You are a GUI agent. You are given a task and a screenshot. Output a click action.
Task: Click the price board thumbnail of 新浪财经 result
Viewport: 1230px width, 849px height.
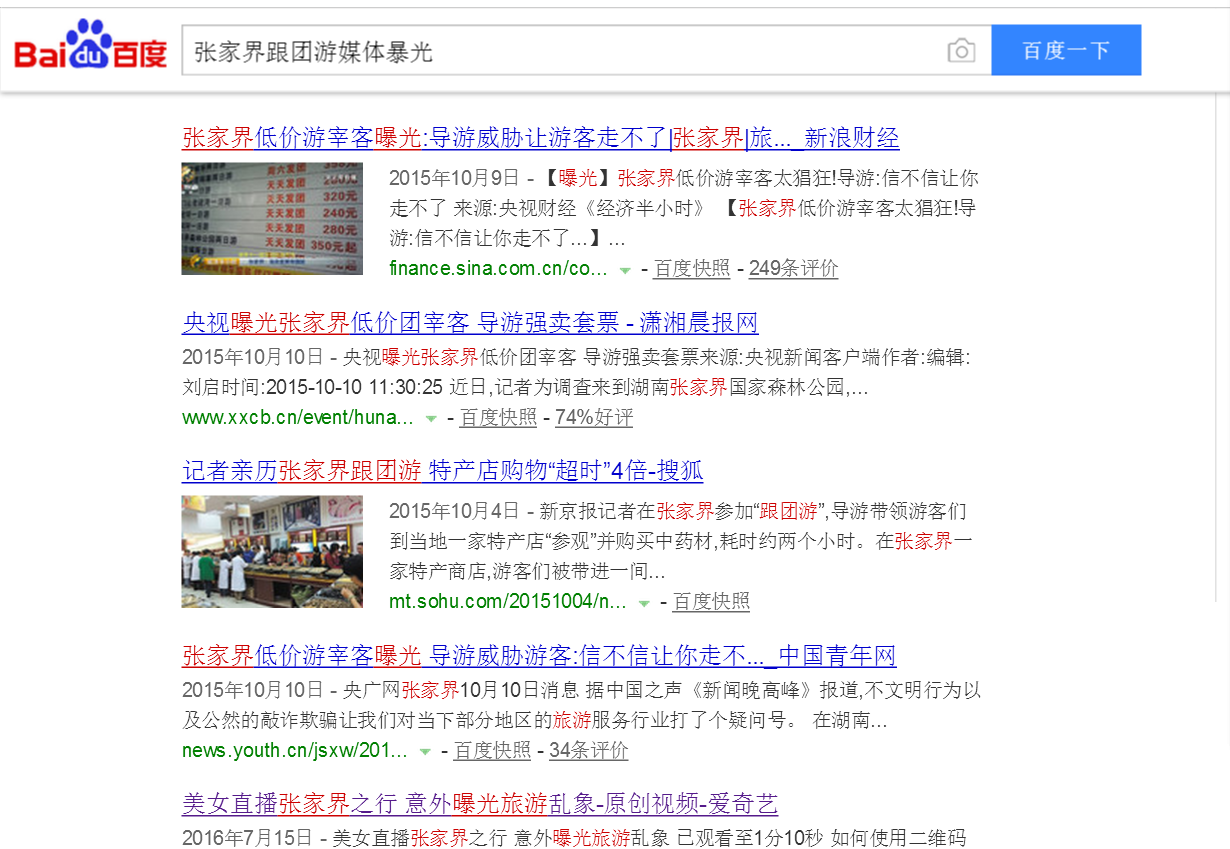[272, 219]
